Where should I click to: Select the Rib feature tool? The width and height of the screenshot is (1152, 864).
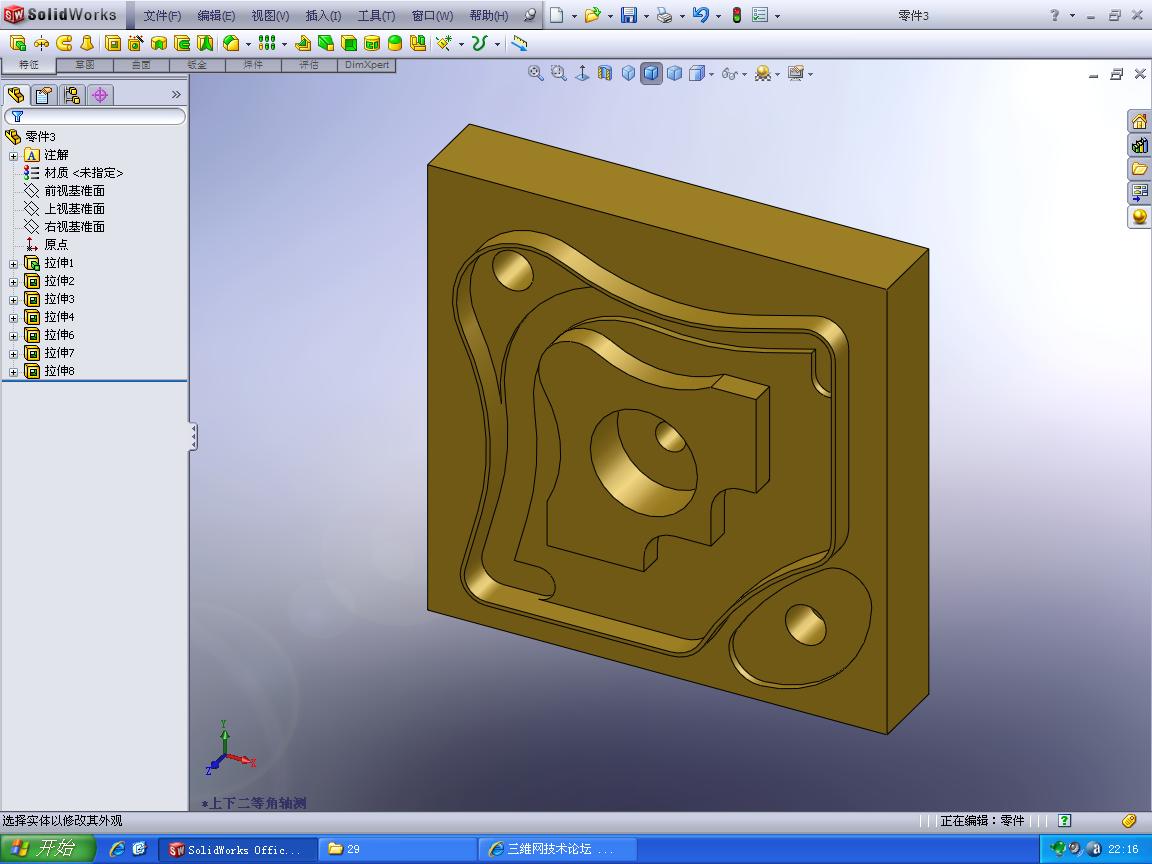(303, 43)
